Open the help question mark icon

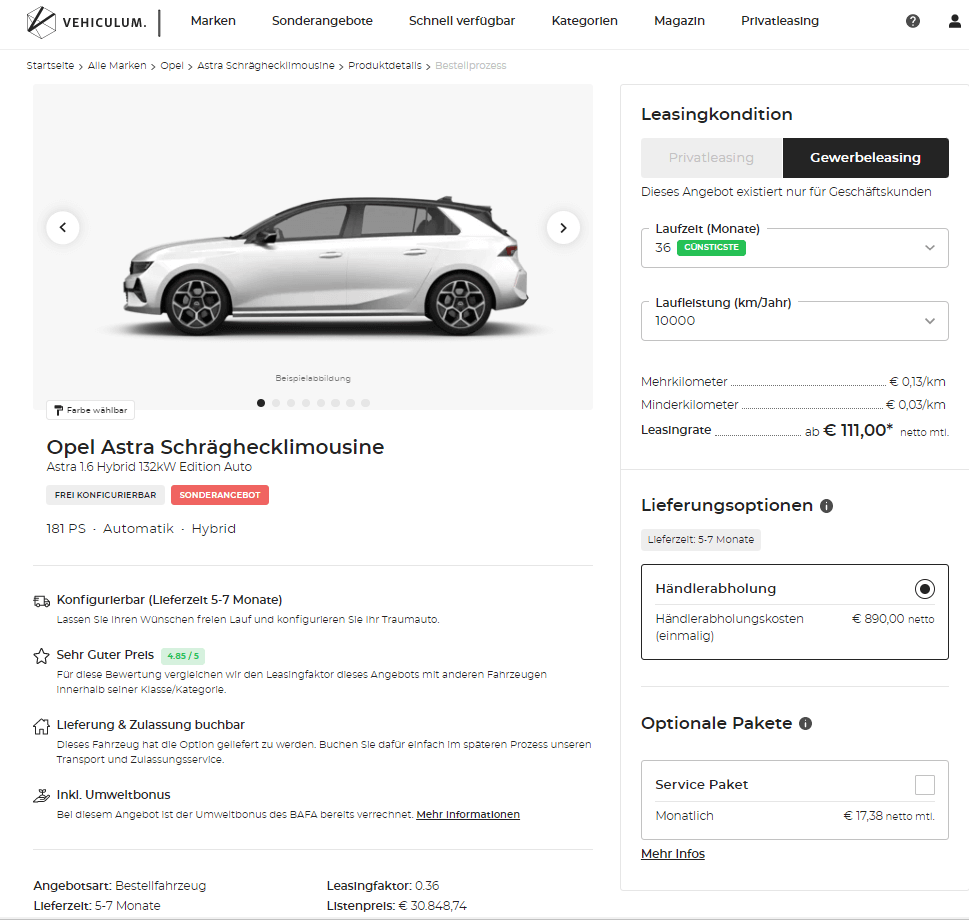click(913, 21)
